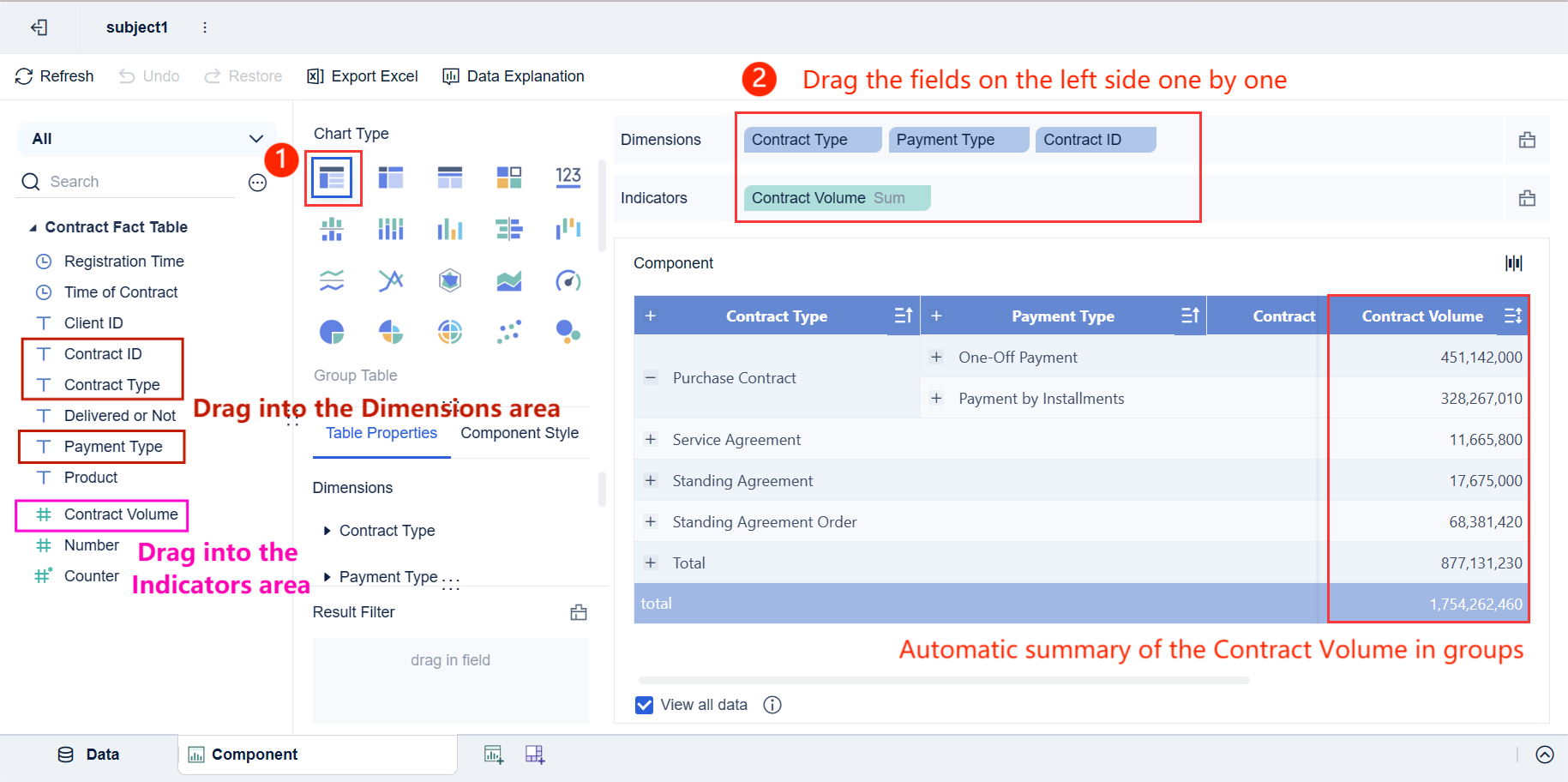This screenshot has height=782, width=1568.
Task: Uncheck the View all data checkbox
Action: coord(645,704)
